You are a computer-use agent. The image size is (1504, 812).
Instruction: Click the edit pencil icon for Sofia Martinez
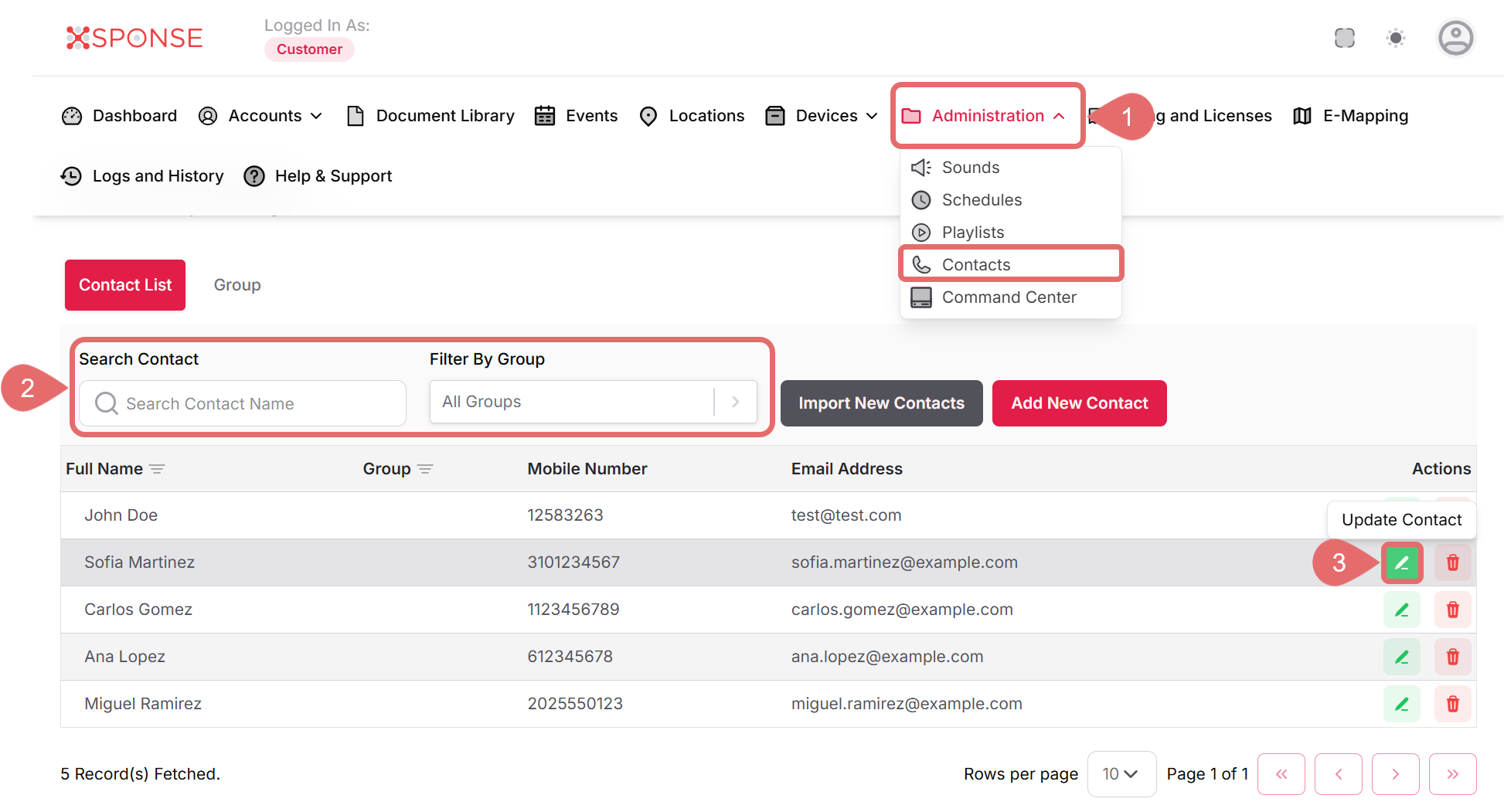[x=1401, y=562]
